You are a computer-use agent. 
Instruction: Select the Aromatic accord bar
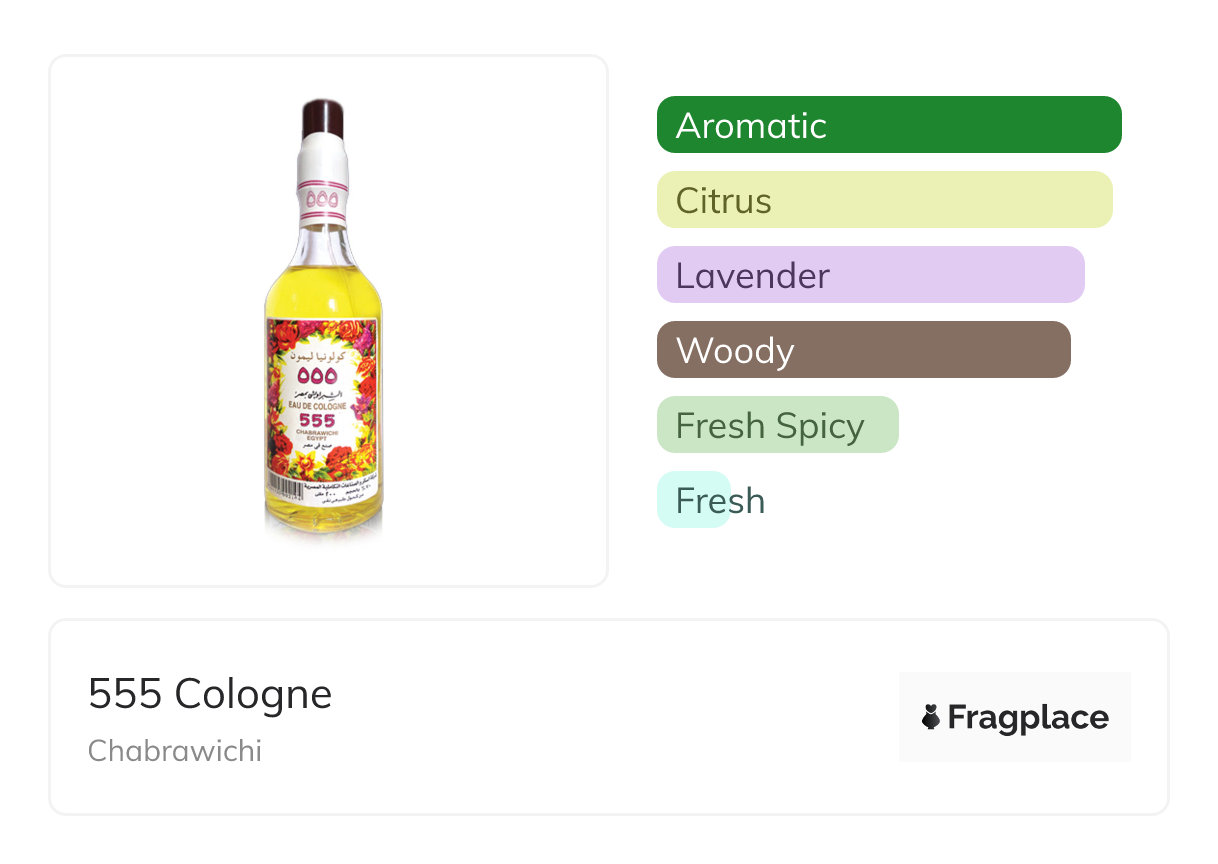coord(888,125)
